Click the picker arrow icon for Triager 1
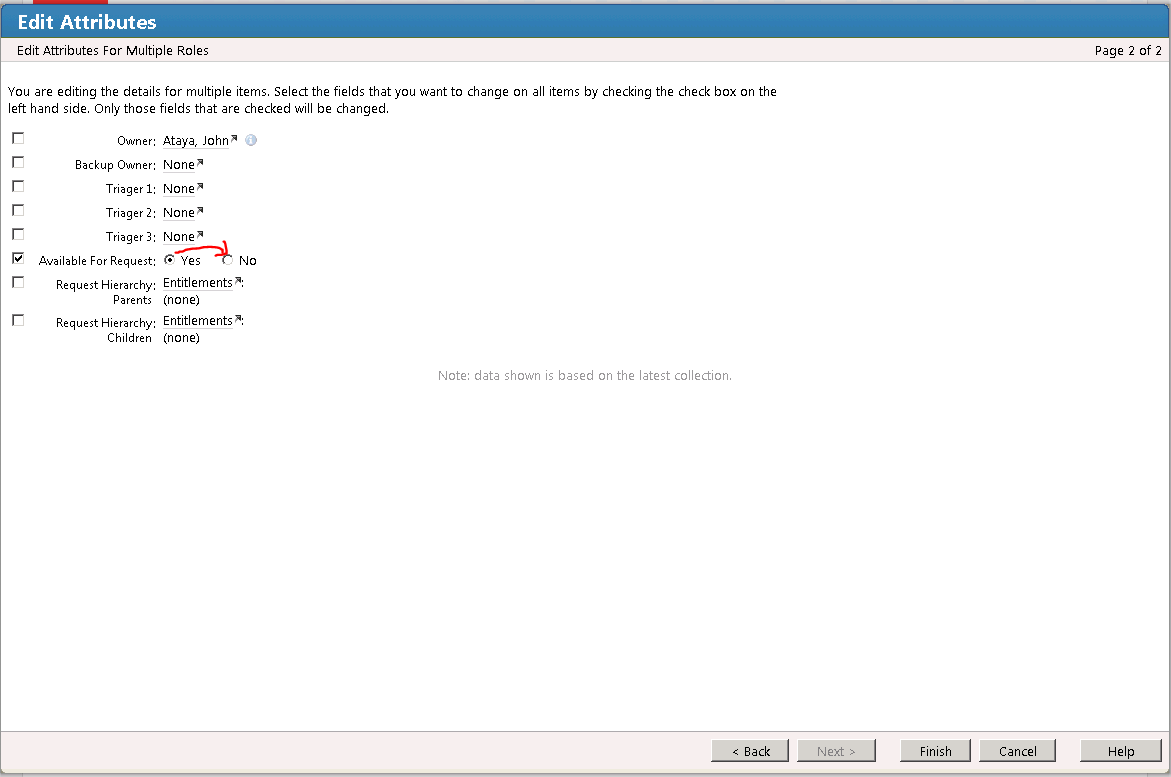The height and width of the screenshot is (777, 1171). (x=200, y=187)
